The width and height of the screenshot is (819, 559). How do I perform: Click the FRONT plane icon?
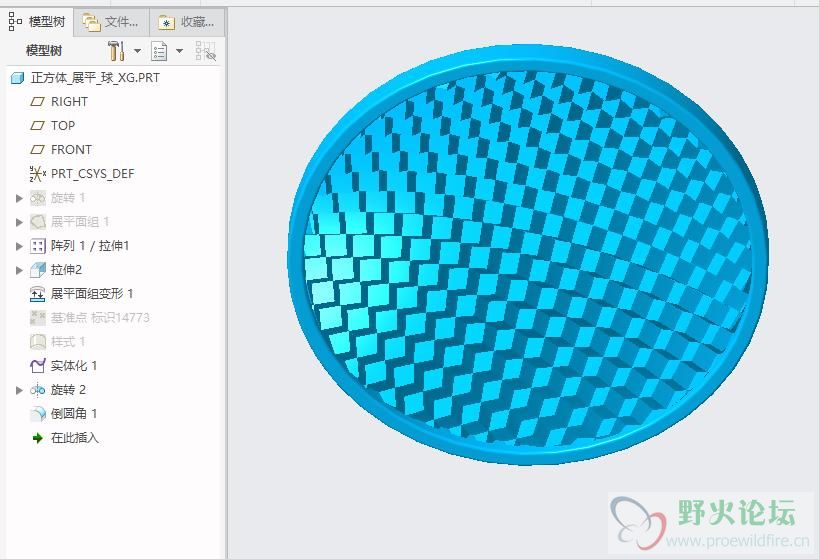pos(38,149)
